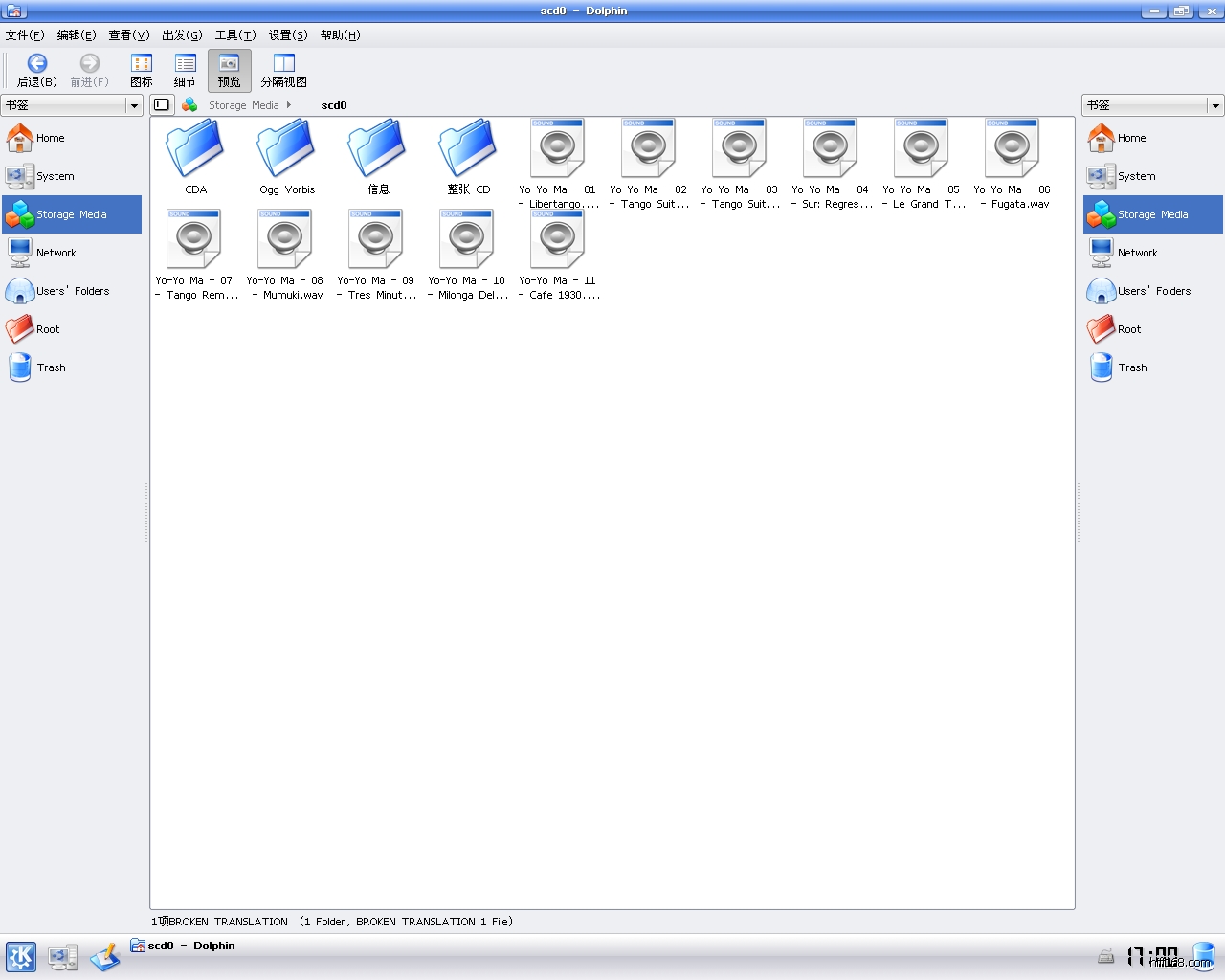Open the left bookmarks panel dropdown
Viewport: 1225px width, 980px height.
[x=134, y=105]
